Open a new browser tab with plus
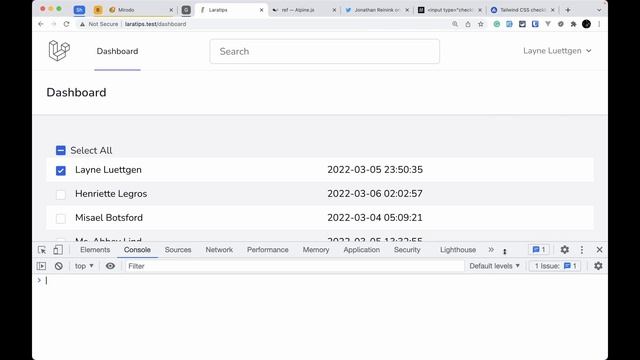 pos(568,10)
